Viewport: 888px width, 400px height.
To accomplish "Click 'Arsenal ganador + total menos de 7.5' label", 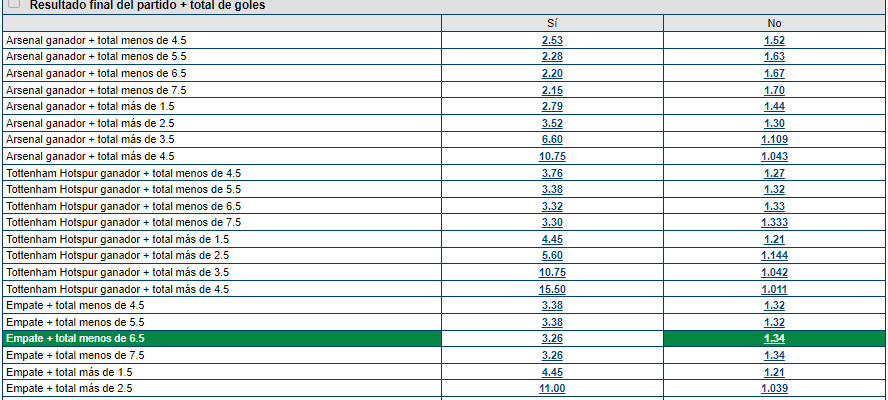I will [x=96, y=90].
